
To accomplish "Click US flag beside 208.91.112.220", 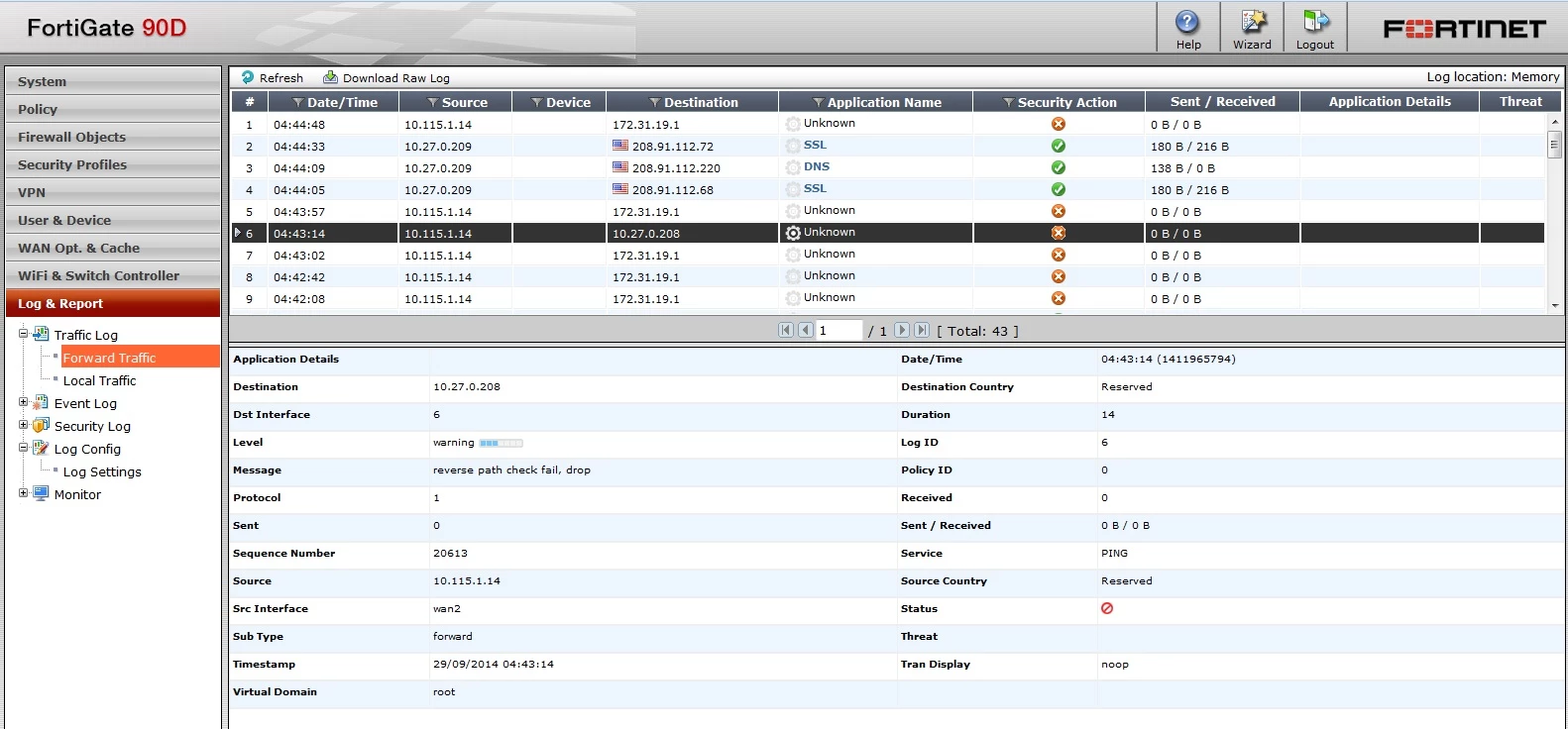I will tap(620, 167).
